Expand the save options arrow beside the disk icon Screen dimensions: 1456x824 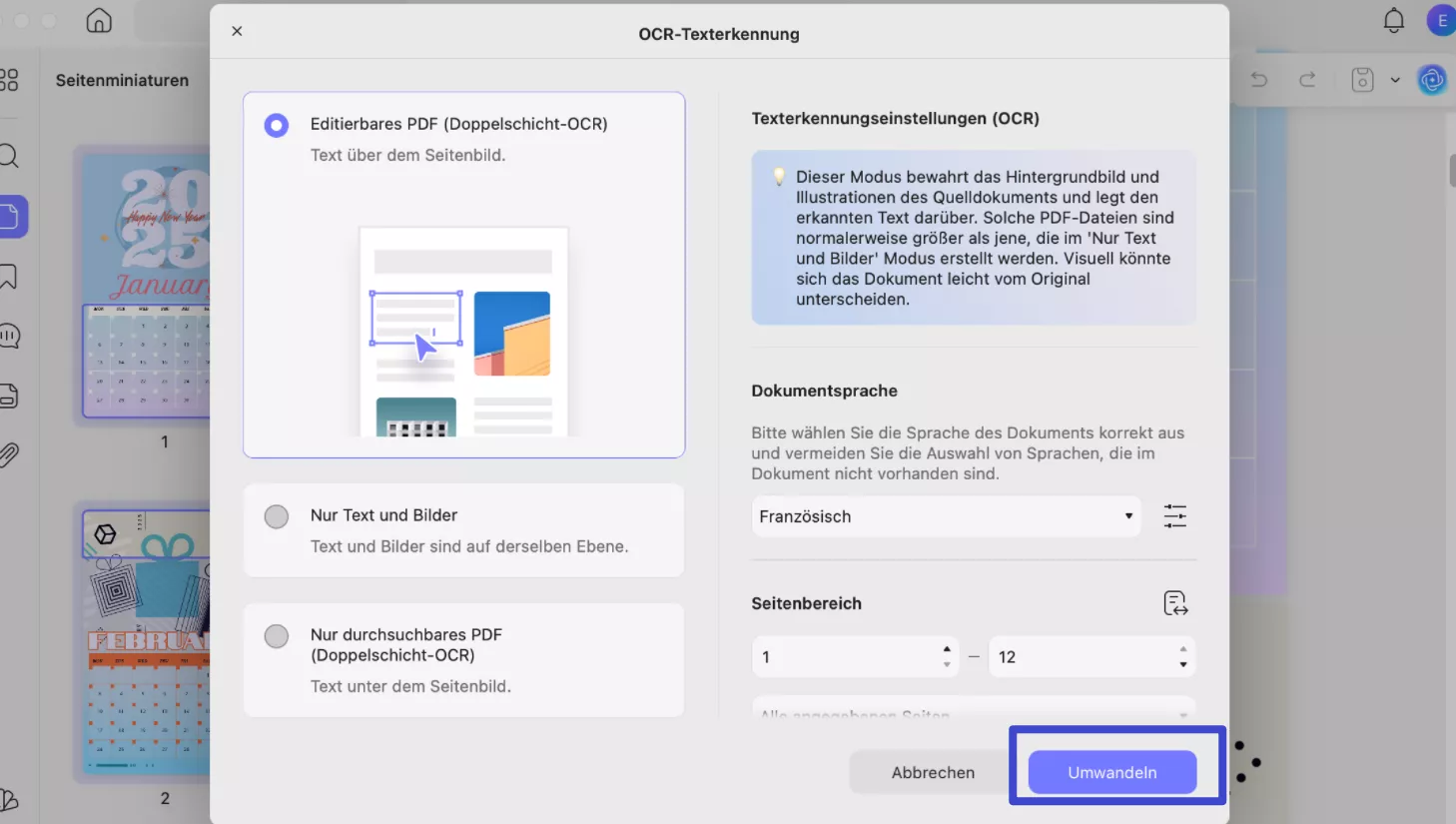(x=1395, y=80)
